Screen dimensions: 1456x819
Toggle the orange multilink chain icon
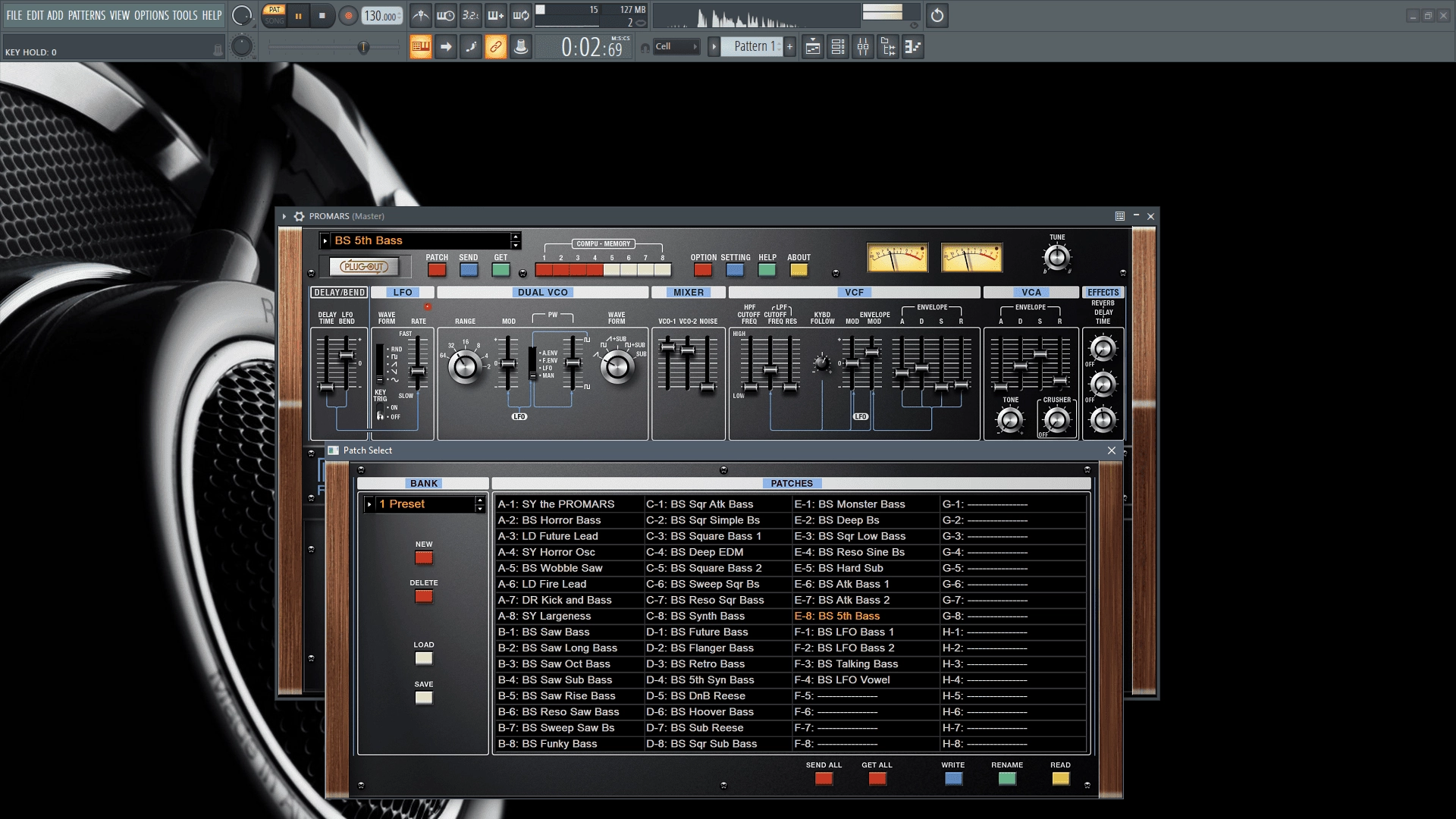(x=496, y=47)
